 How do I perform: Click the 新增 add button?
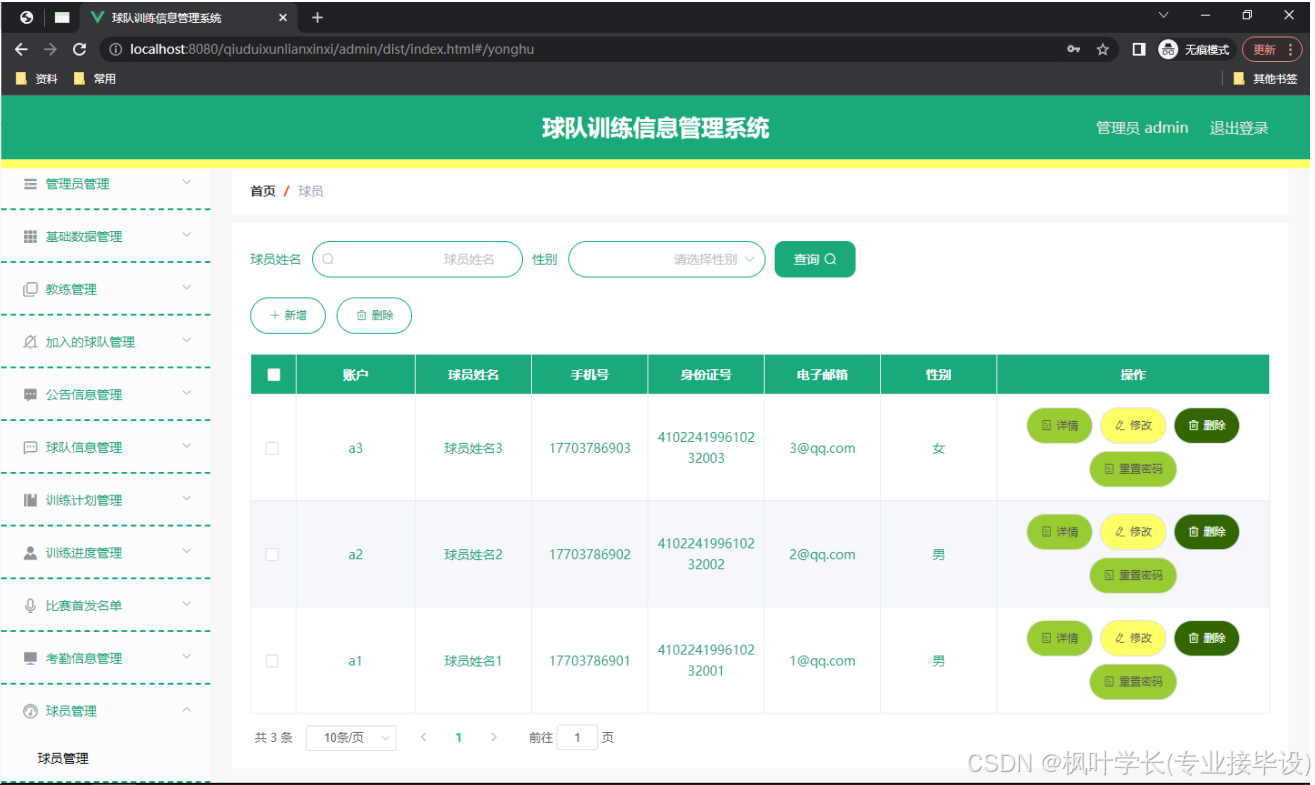point(288,315)
